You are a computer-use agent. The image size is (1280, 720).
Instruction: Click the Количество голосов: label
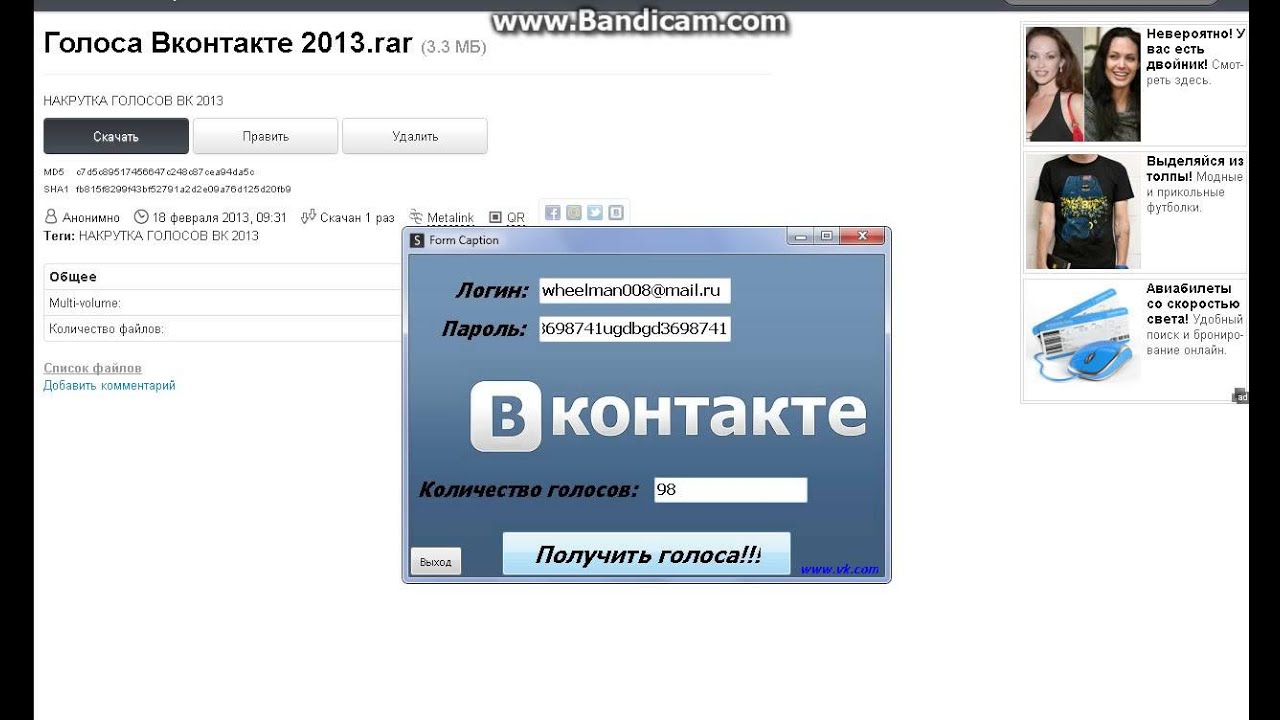pos(528,490)
